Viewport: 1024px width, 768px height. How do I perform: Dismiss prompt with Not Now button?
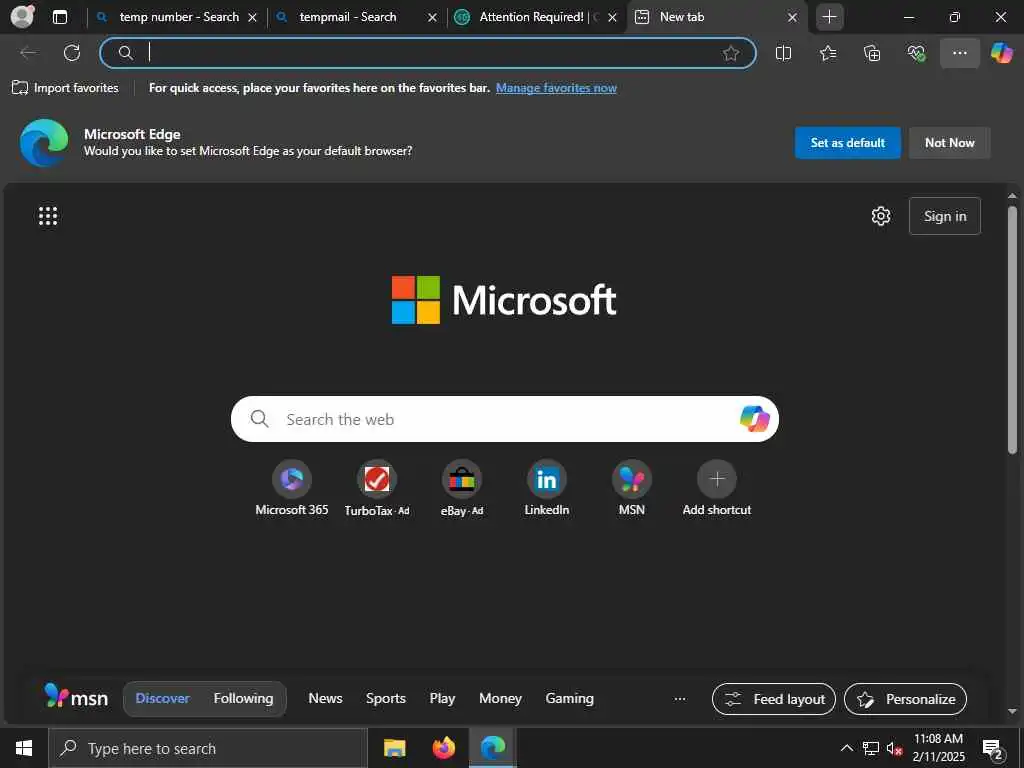tap(950, 142)
